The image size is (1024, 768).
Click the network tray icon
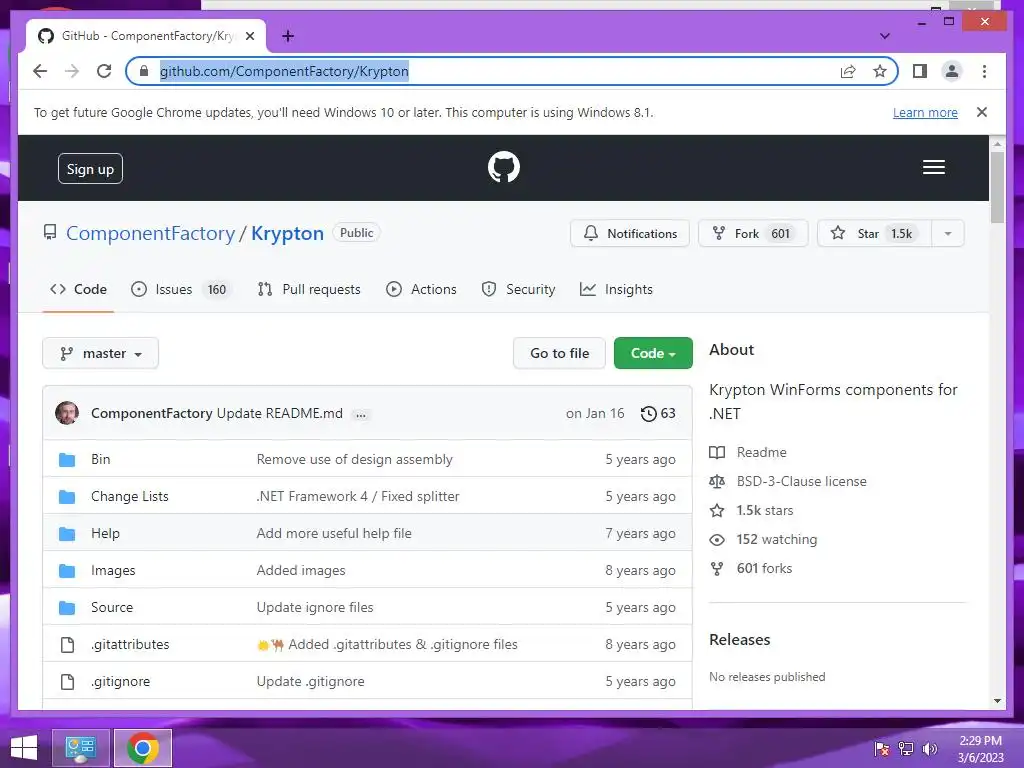pos(906,749)
